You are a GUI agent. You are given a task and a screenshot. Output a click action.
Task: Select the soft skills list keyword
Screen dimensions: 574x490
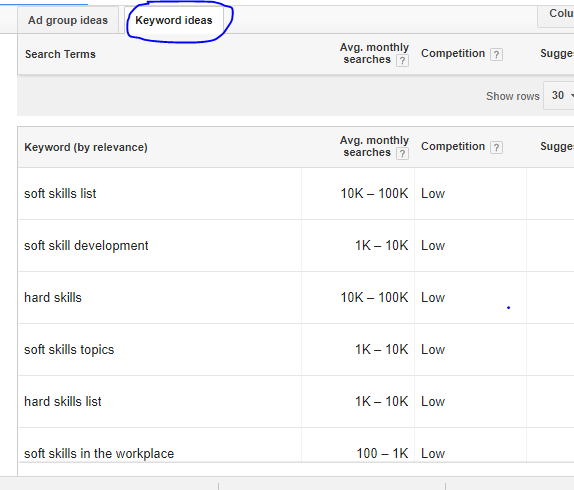coord(60,193)
